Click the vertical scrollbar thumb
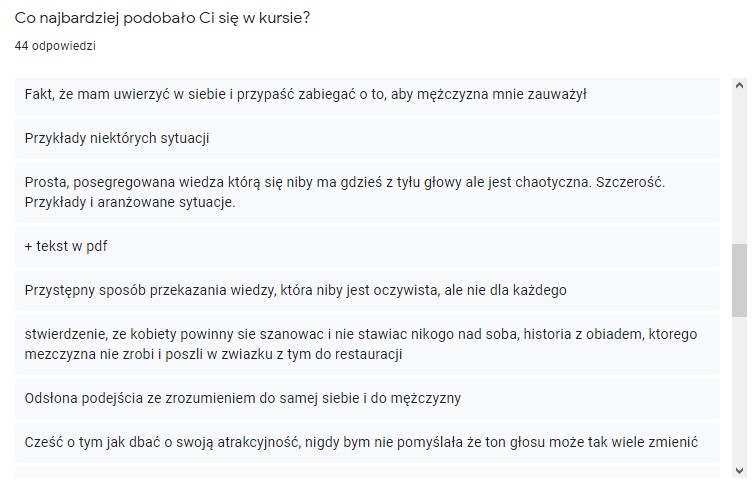Image resolution: width=754 pixels, height=492 pixels. coord(739,280)
